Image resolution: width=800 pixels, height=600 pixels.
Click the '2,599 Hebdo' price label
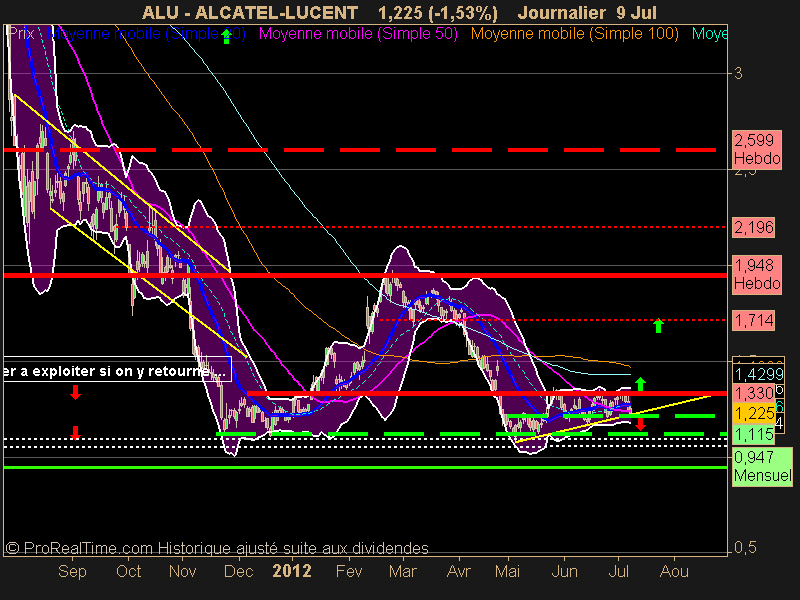(757, 149)
